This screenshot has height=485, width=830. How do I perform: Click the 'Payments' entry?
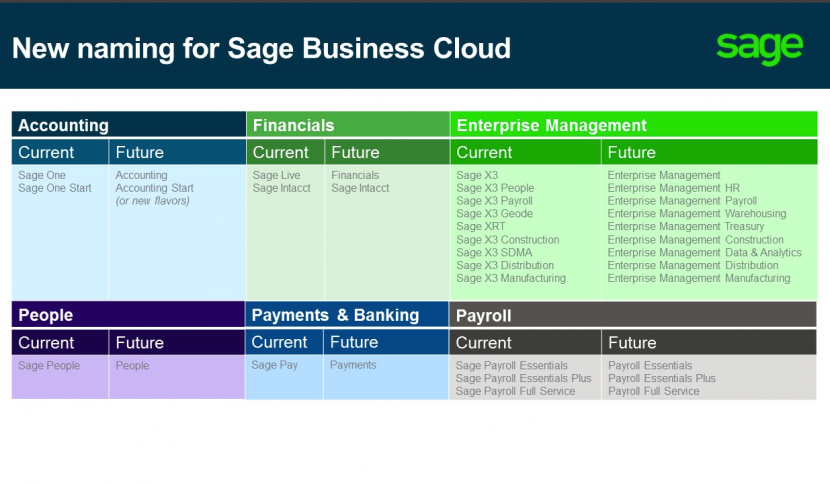click(x=353, y=365)
